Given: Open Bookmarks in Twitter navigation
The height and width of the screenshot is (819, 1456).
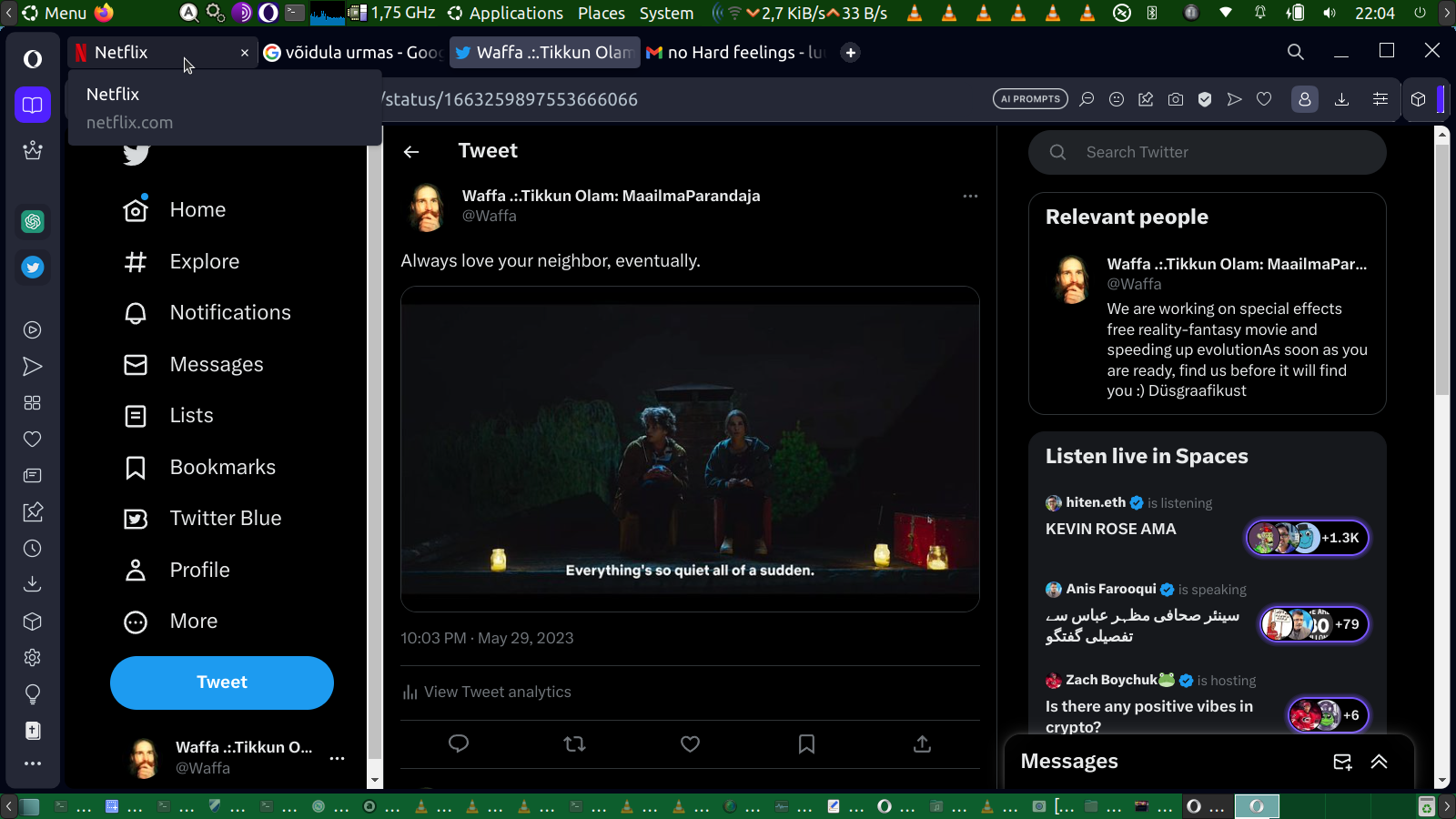Looking at the screenshot, I should [x=199, y=468].
